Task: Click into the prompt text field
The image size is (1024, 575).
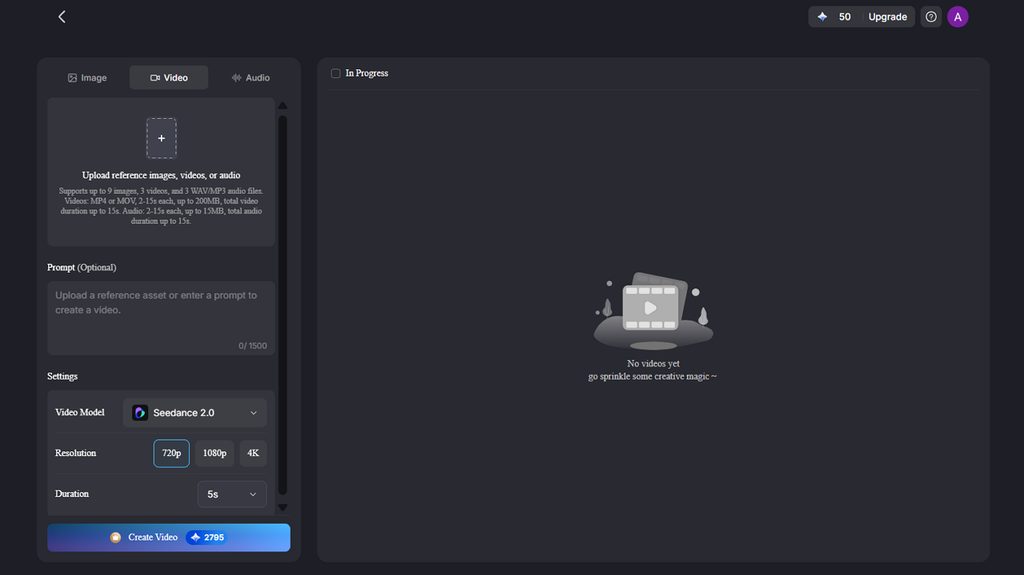Action: 161,318
